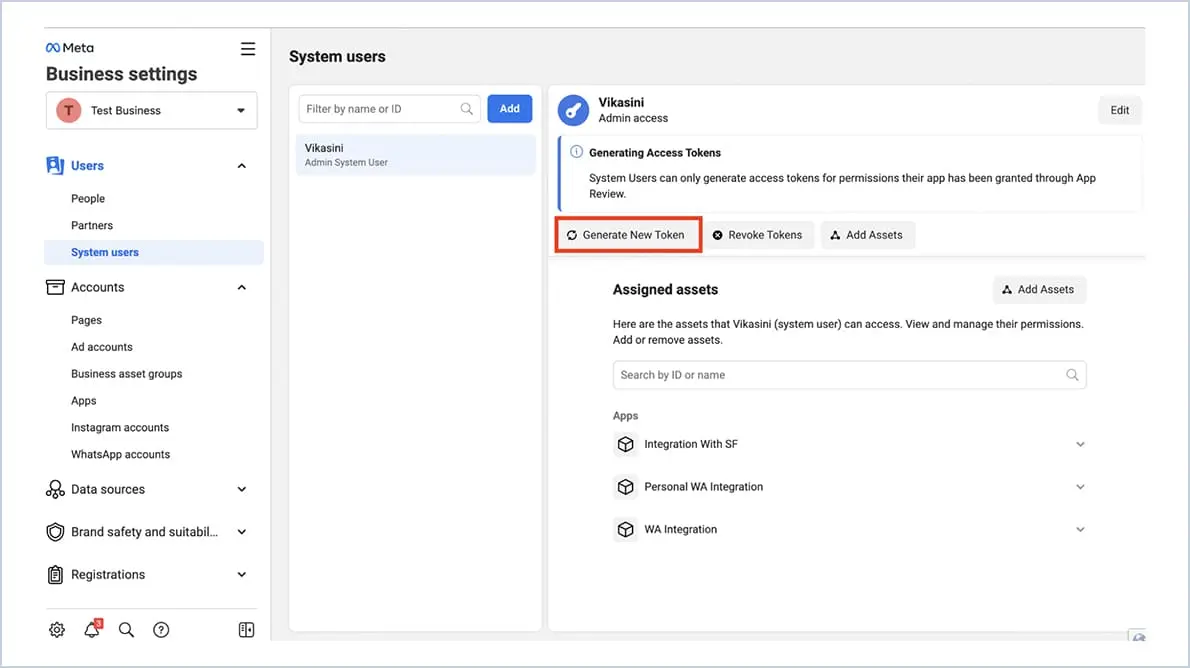
Task: Click magnifier in Filter by name field
Action: [466, 109]
